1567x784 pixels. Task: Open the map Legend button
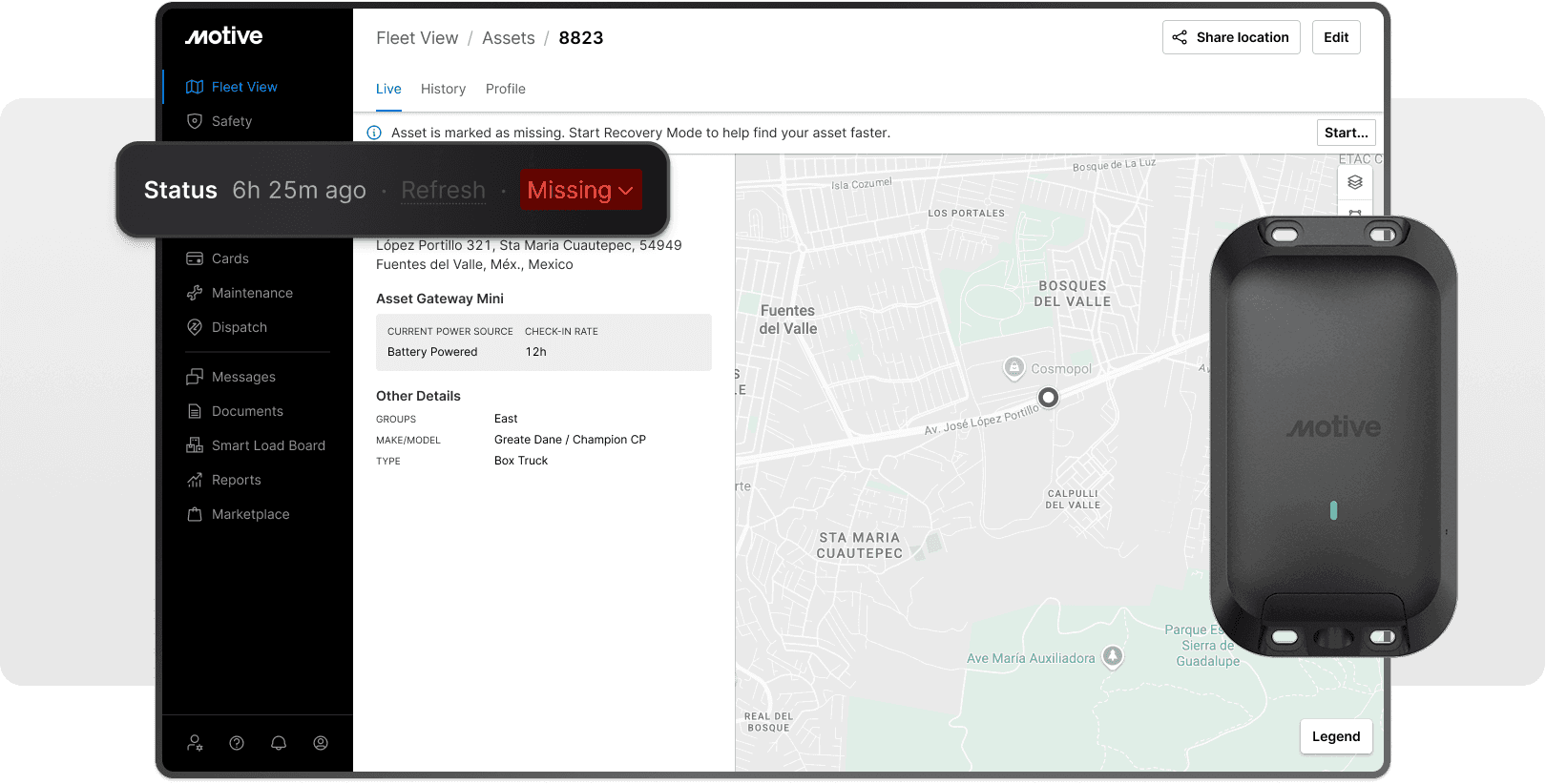click(1336, 736)
